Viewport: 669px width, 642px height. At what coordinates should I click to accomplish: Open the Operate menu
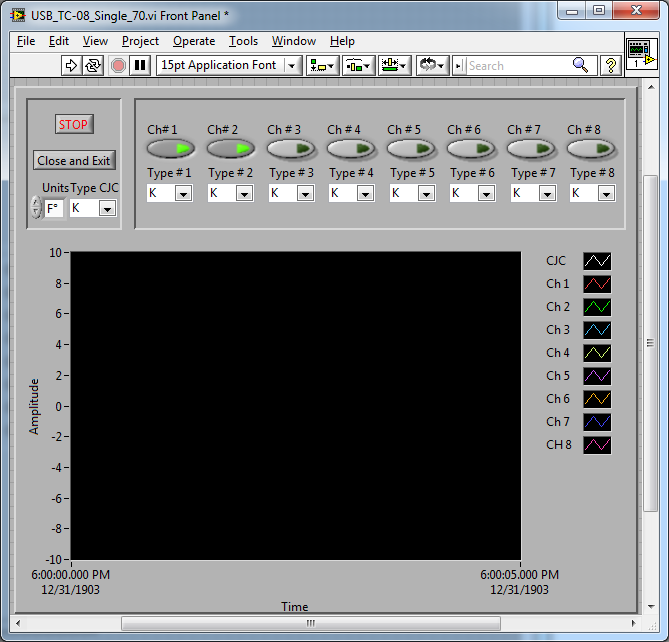coord(193,41)
